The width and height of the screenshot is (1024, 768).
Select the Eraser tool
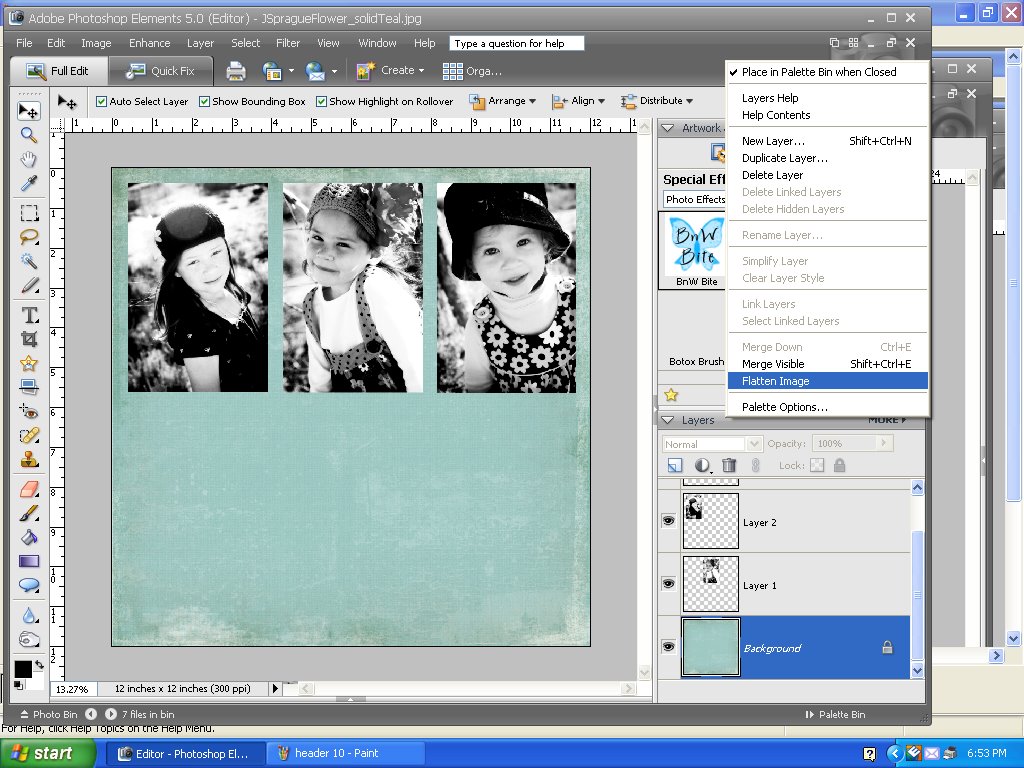click(29, 488)
